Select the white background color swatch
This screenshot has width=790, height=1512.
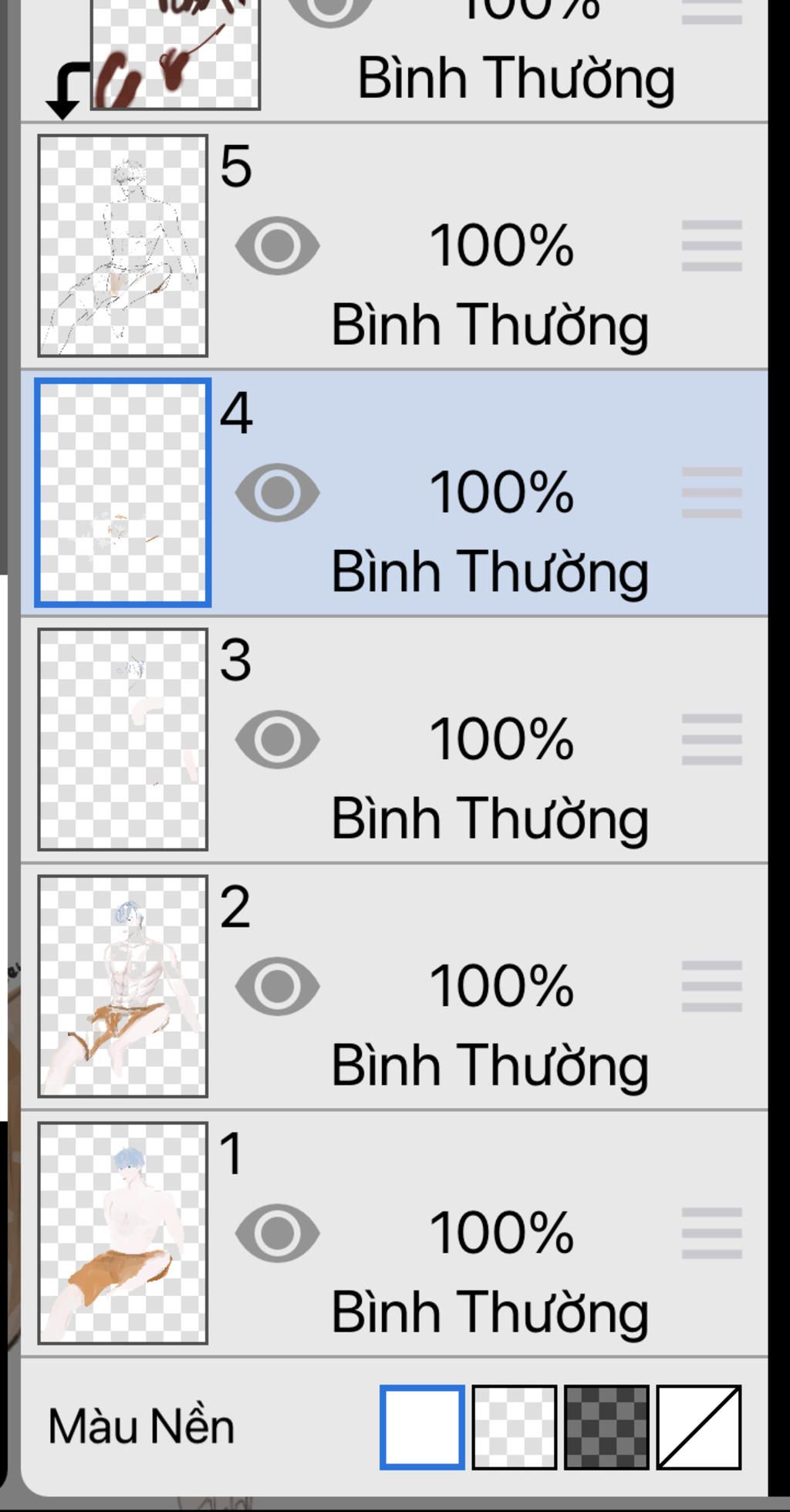click(422, 1427)
